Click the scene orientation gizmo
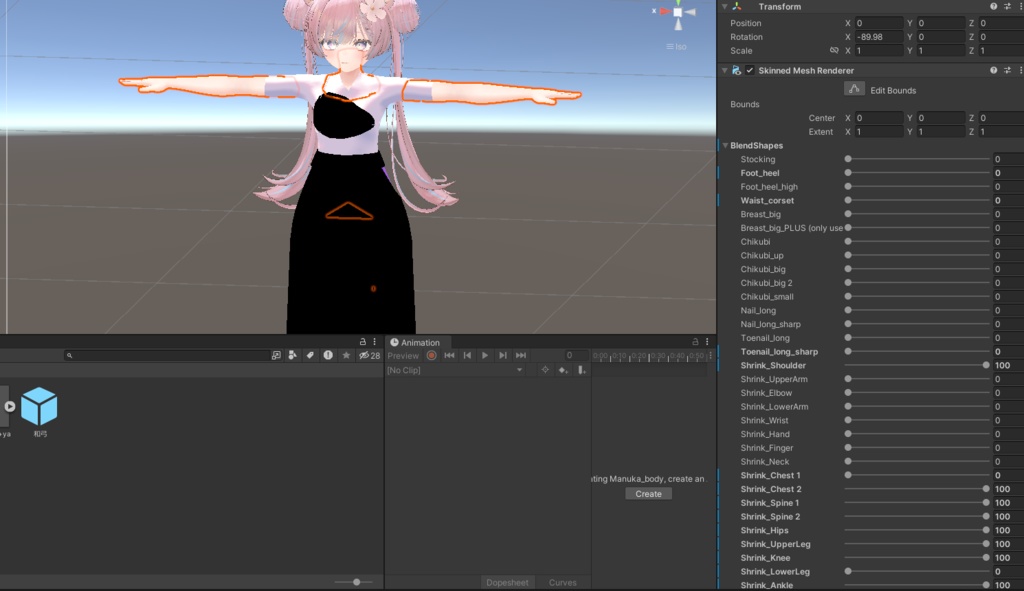 click(x=678, y=12)
